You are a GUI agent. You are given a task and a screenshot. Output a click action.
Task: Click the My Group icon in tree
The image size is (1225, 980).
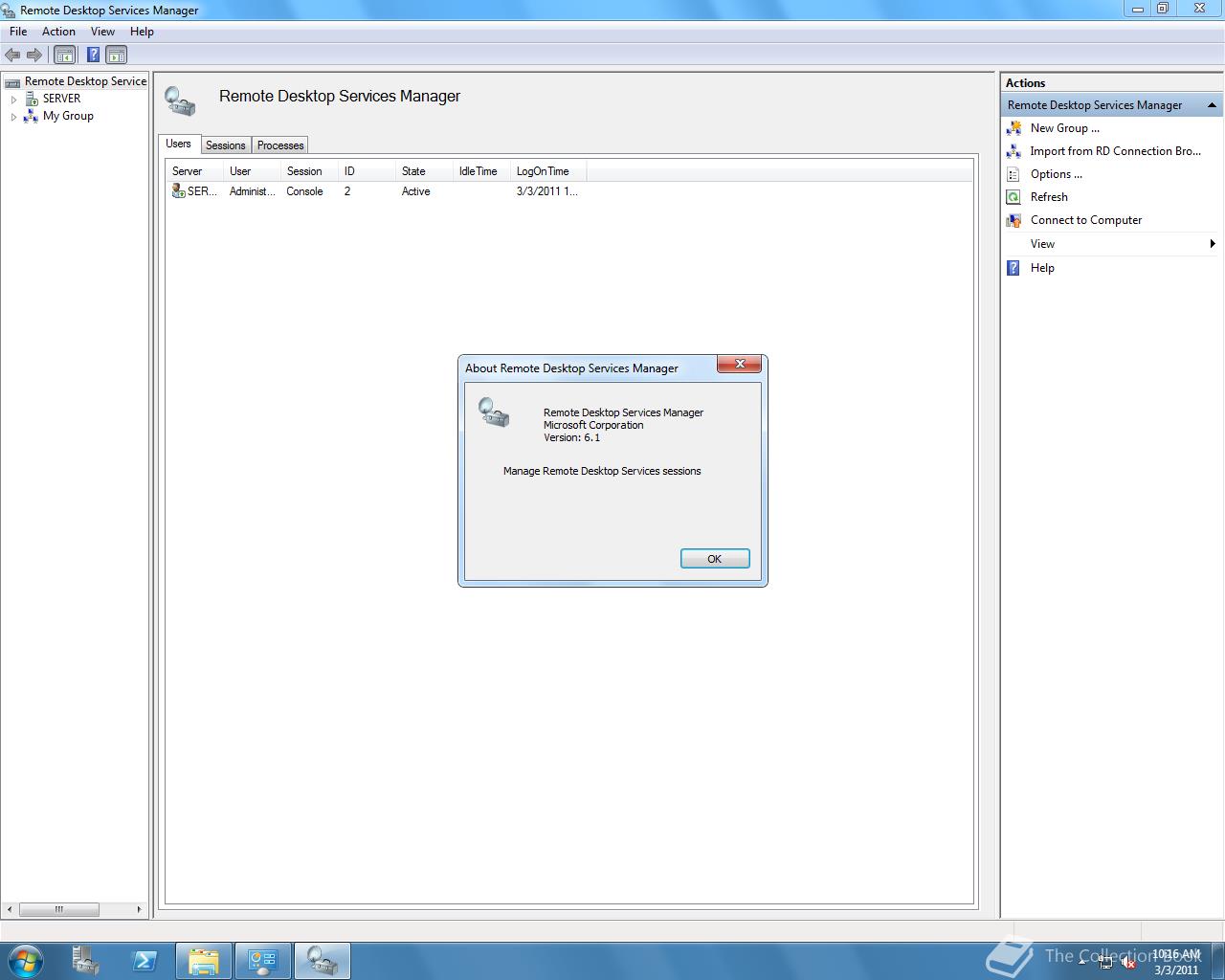coord(31,116)
